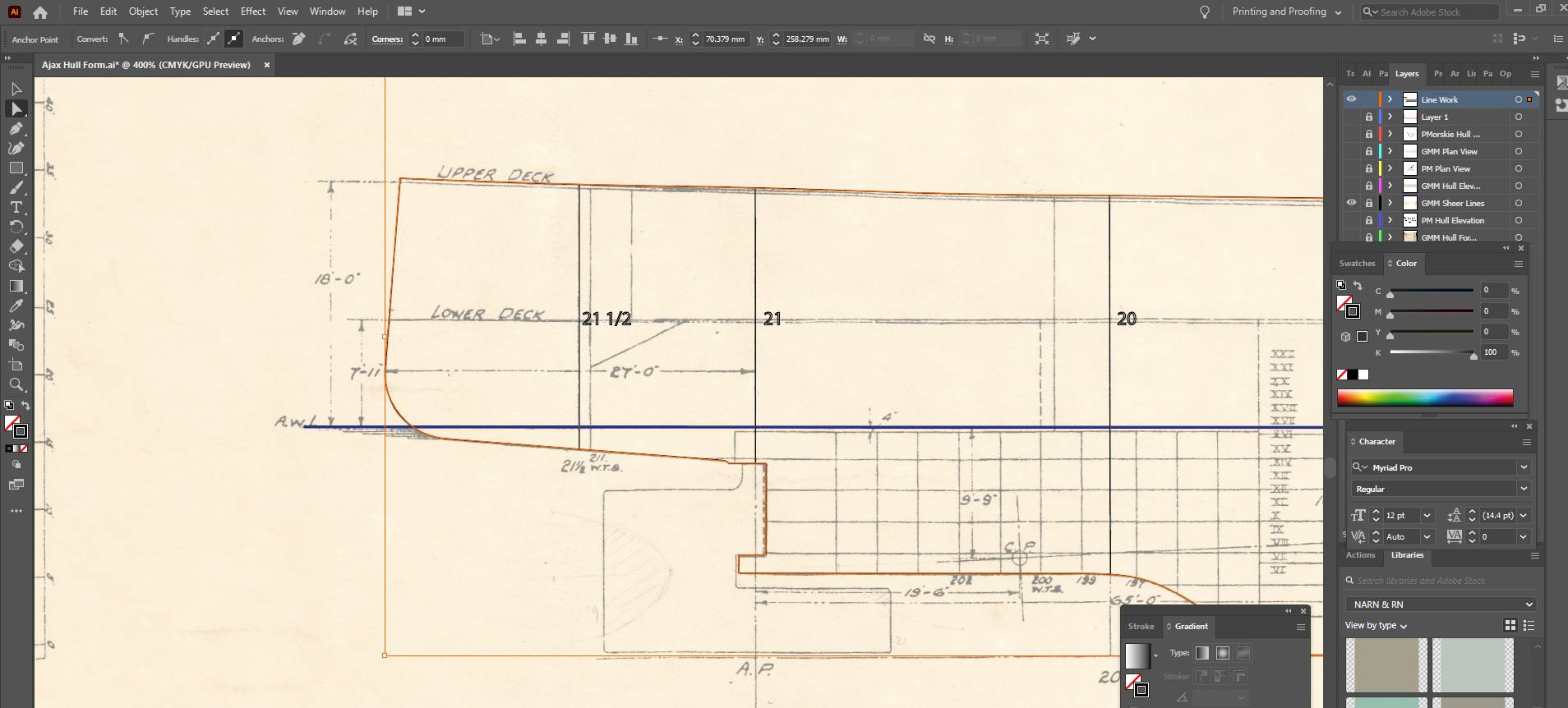Image resolution: width=1568 pixels, height=708 pixels.
Task: Pick the Eyedropper tool
Action: click(x=16, y=306)
